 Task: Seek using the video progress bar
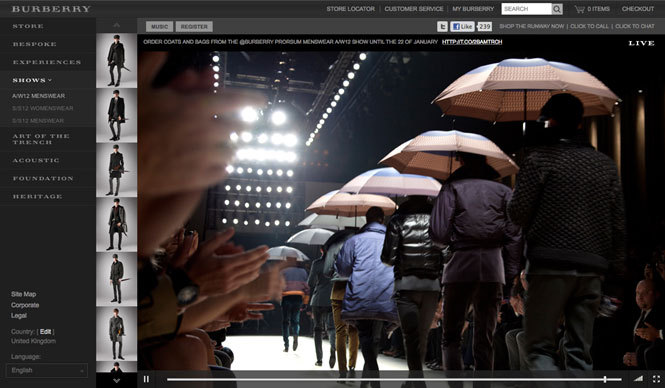pyautogui.click(x=394, y=380)
